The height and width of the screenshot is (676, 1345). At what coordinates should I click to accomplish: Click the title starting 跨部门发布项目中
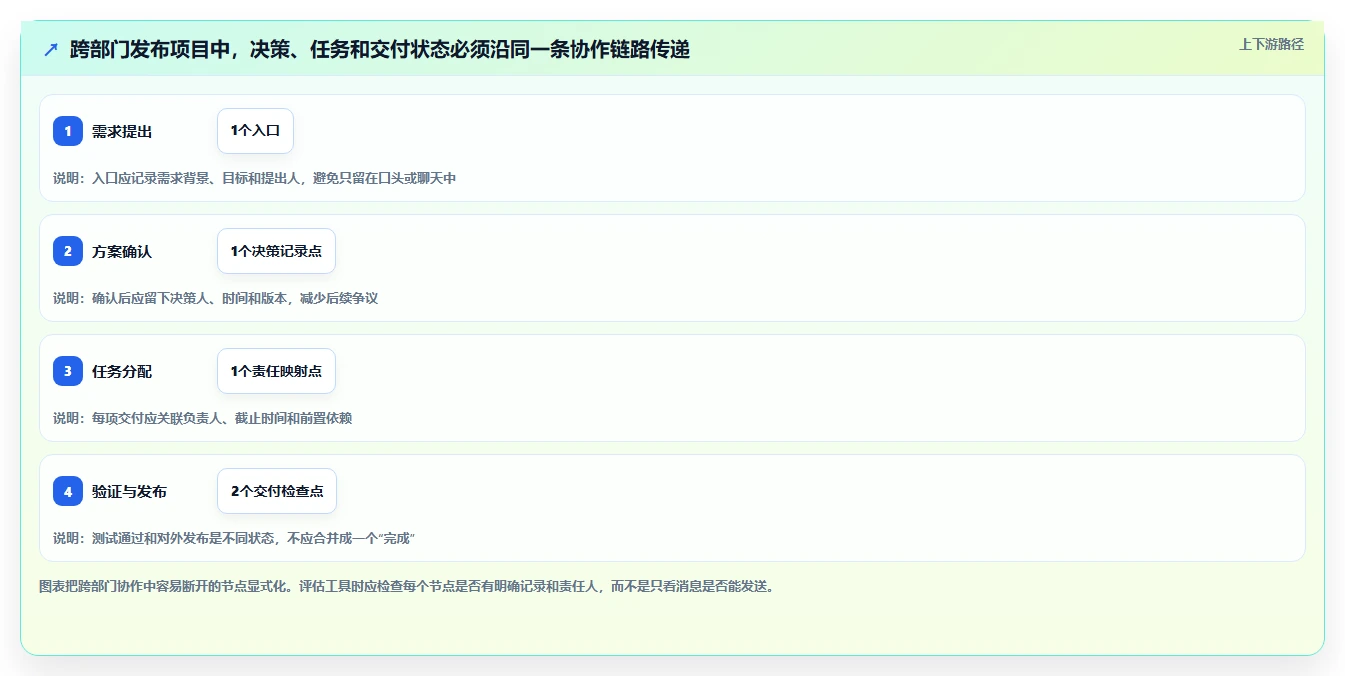coord(380,49)
